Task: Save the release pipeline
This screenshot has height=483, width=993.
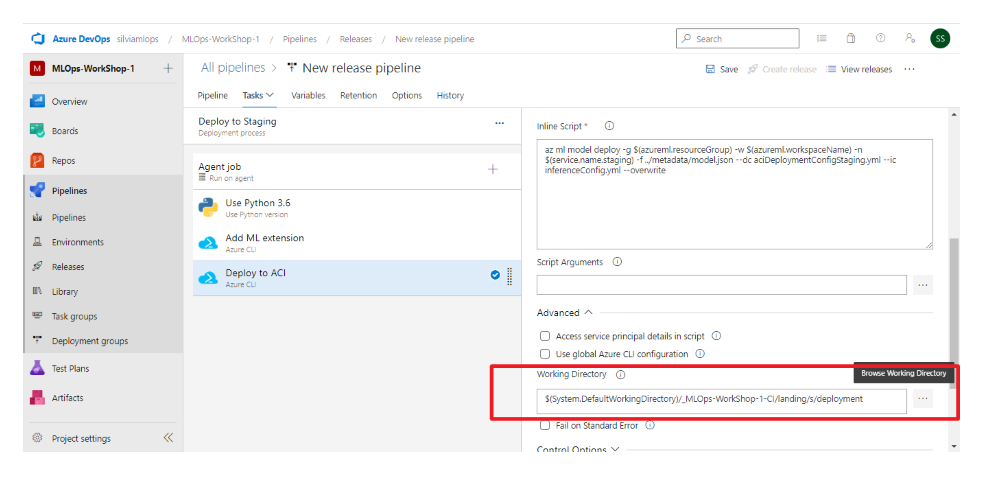Action: click(722, 70)
